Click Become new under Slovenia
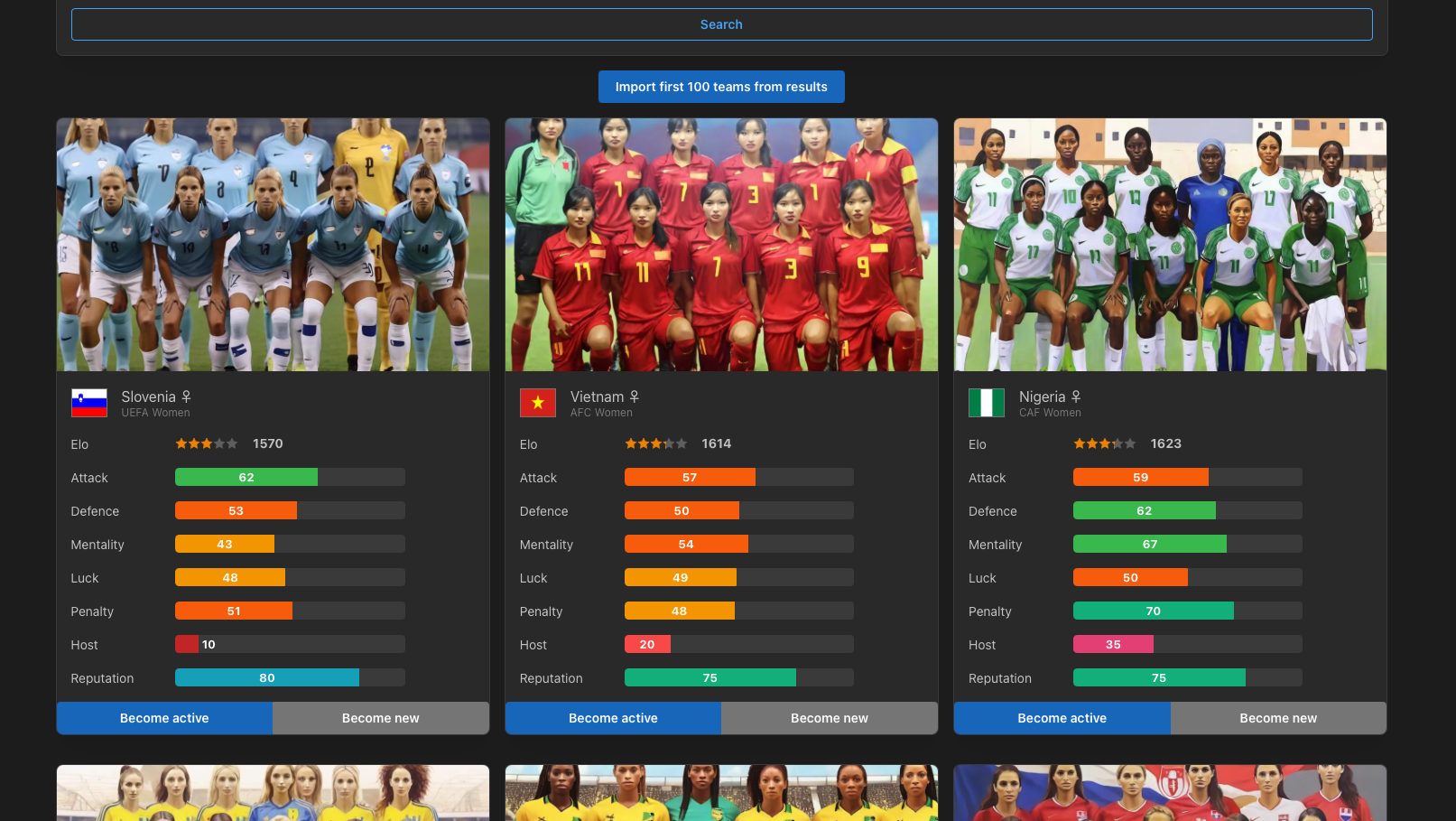The image size is (1456, 821). 381,718
